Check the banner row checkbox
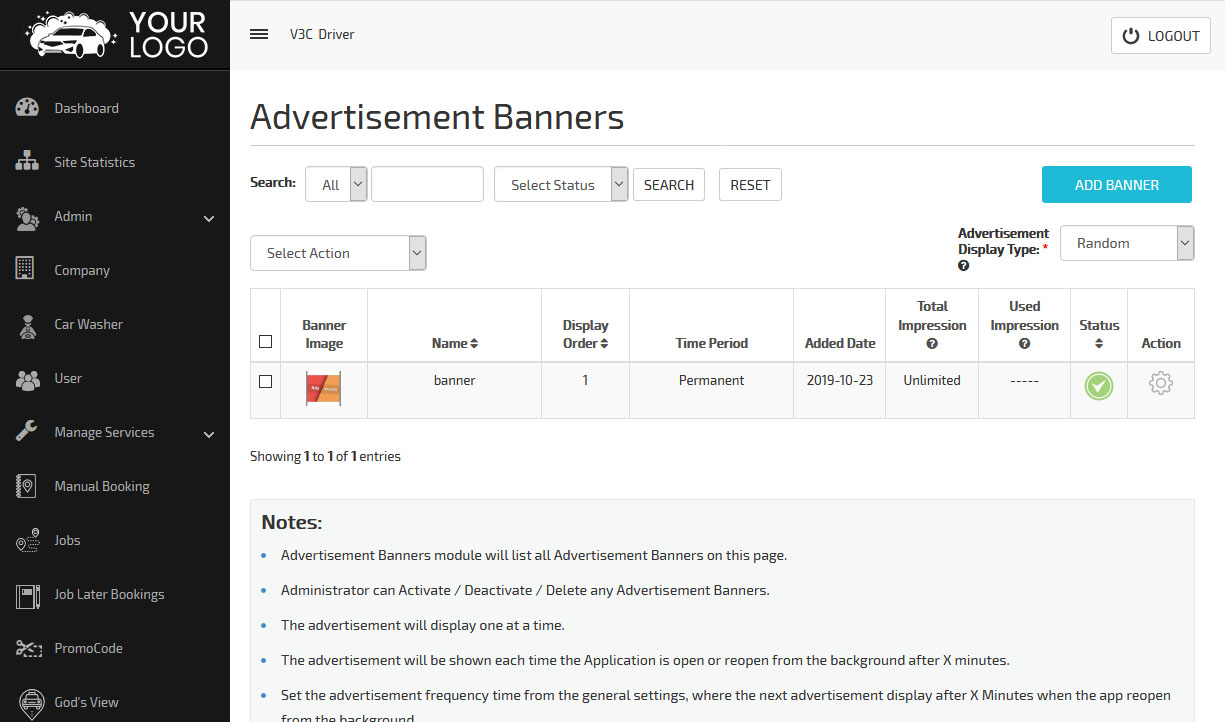Viewport: 1225px width, 722px height. [x=265, y=381]
